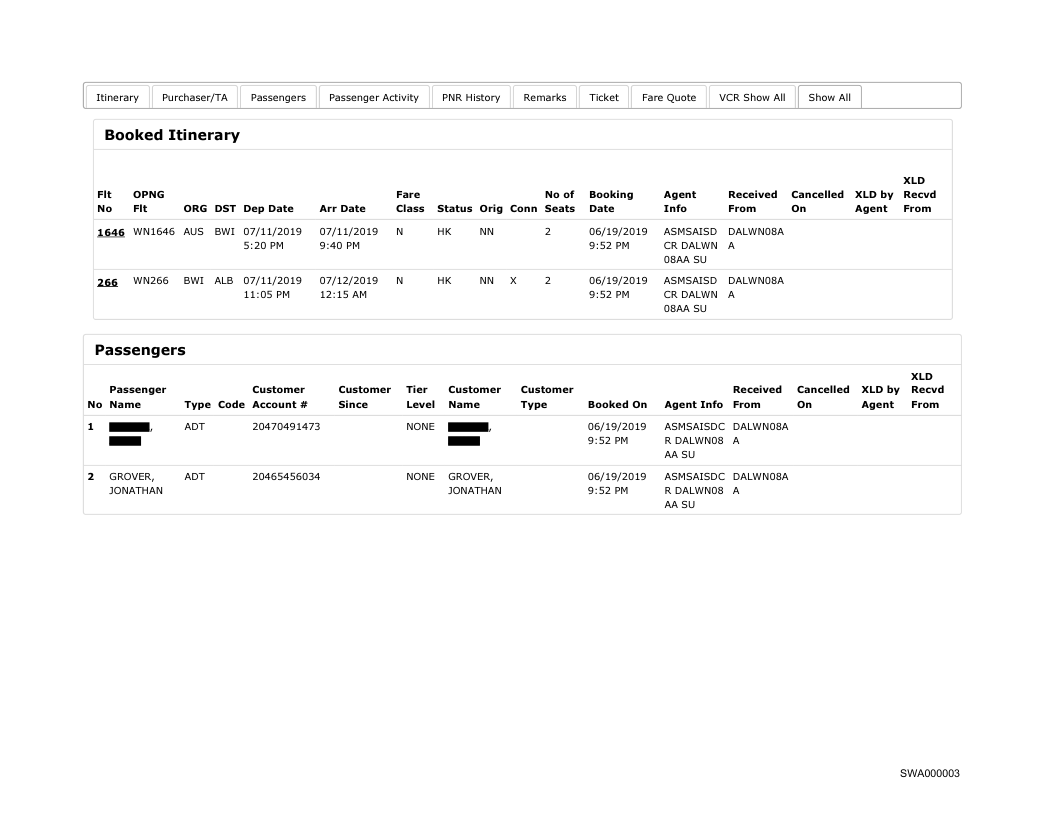Viewport: 1056px width, 816px height.
Task: Click the Dep Date column header
Action: click(268, 209)
